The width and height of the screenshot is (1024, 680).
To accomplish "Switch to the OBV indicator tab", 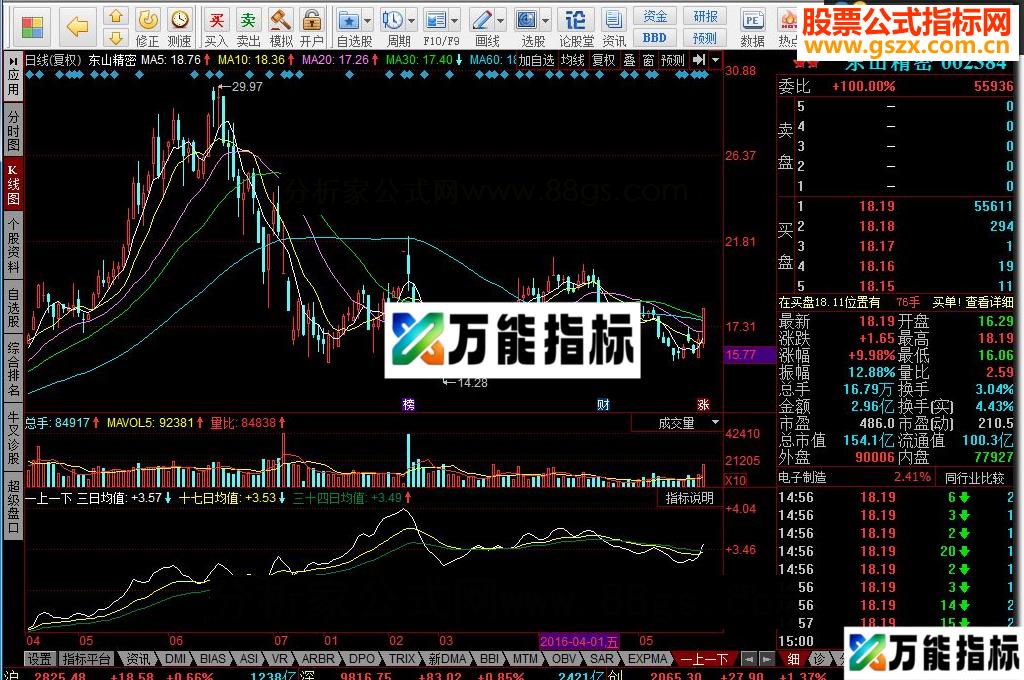I will [x=563, y=658].
